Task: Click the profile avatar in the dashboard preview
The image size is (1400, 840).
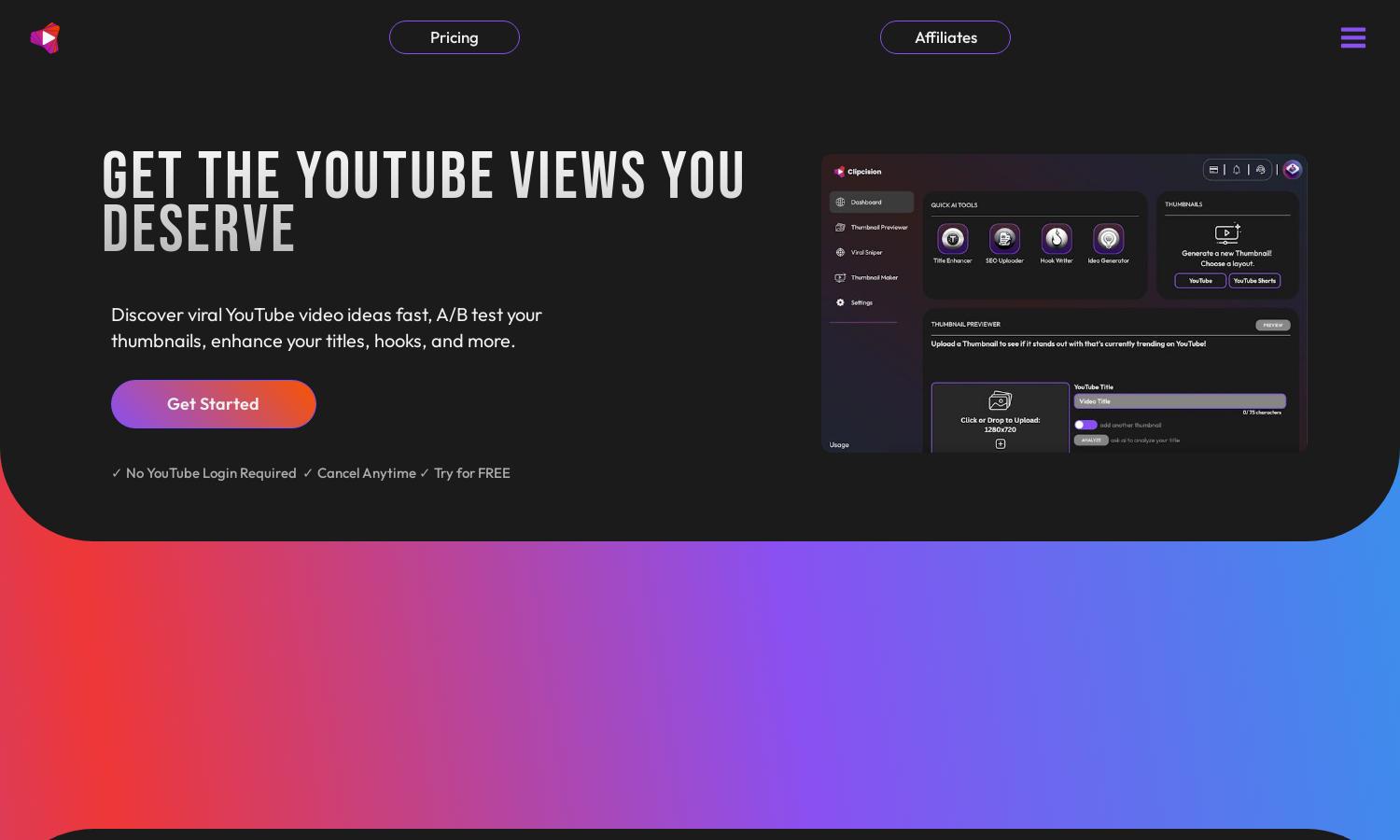Action: pos(1293,169)
